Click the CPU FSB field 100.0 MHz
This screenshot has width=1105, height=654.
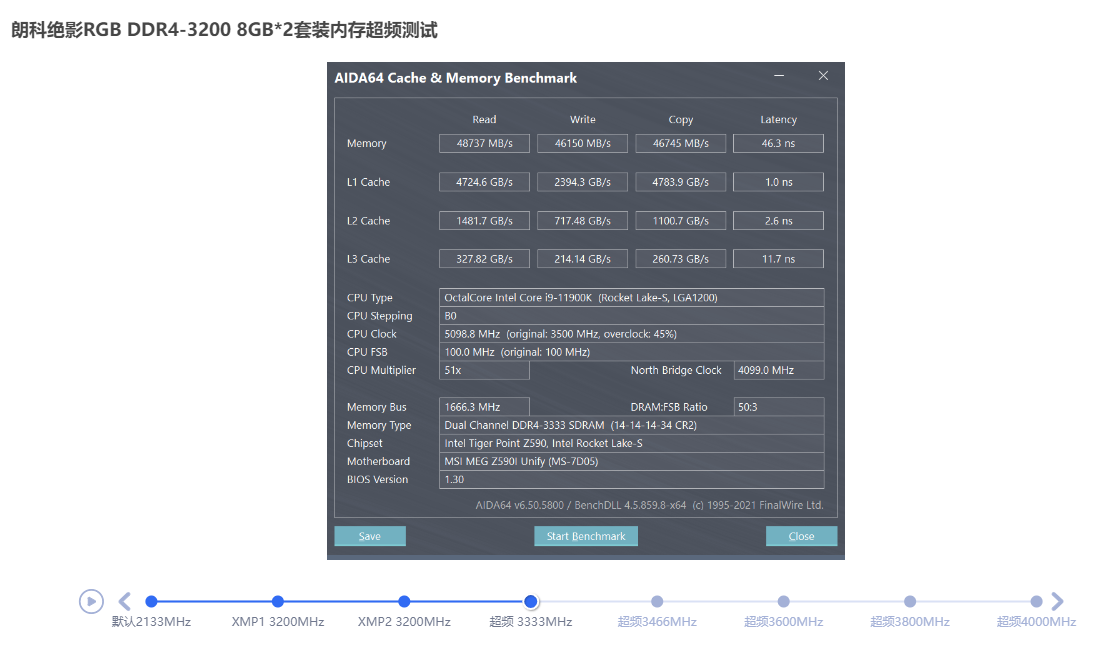tap(631, 352)
